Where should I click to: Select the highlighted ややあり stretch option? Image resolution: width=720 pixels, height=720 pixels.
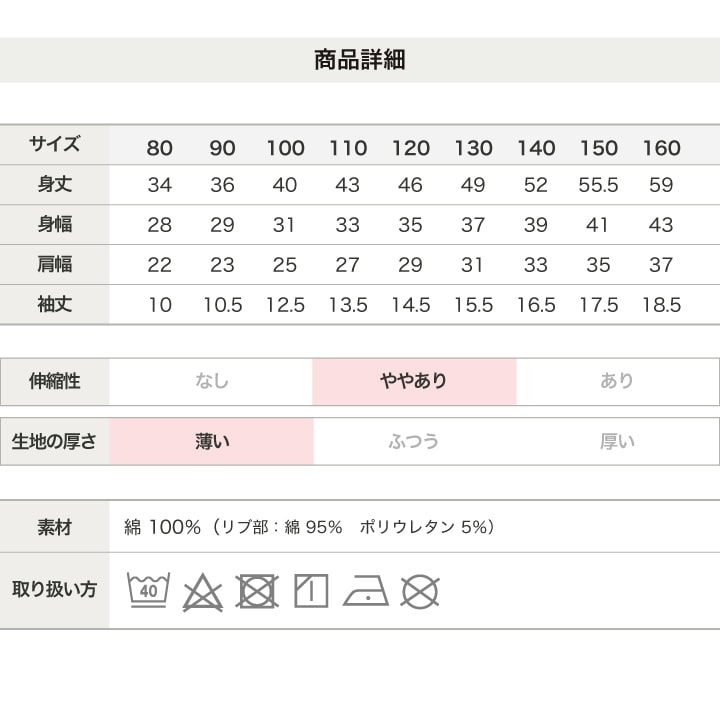pos(414,381)
